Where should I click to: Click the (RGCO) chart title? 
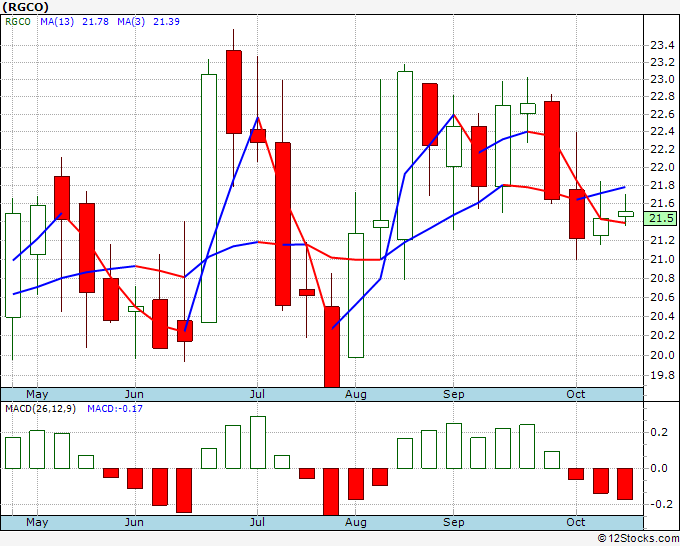26,7
